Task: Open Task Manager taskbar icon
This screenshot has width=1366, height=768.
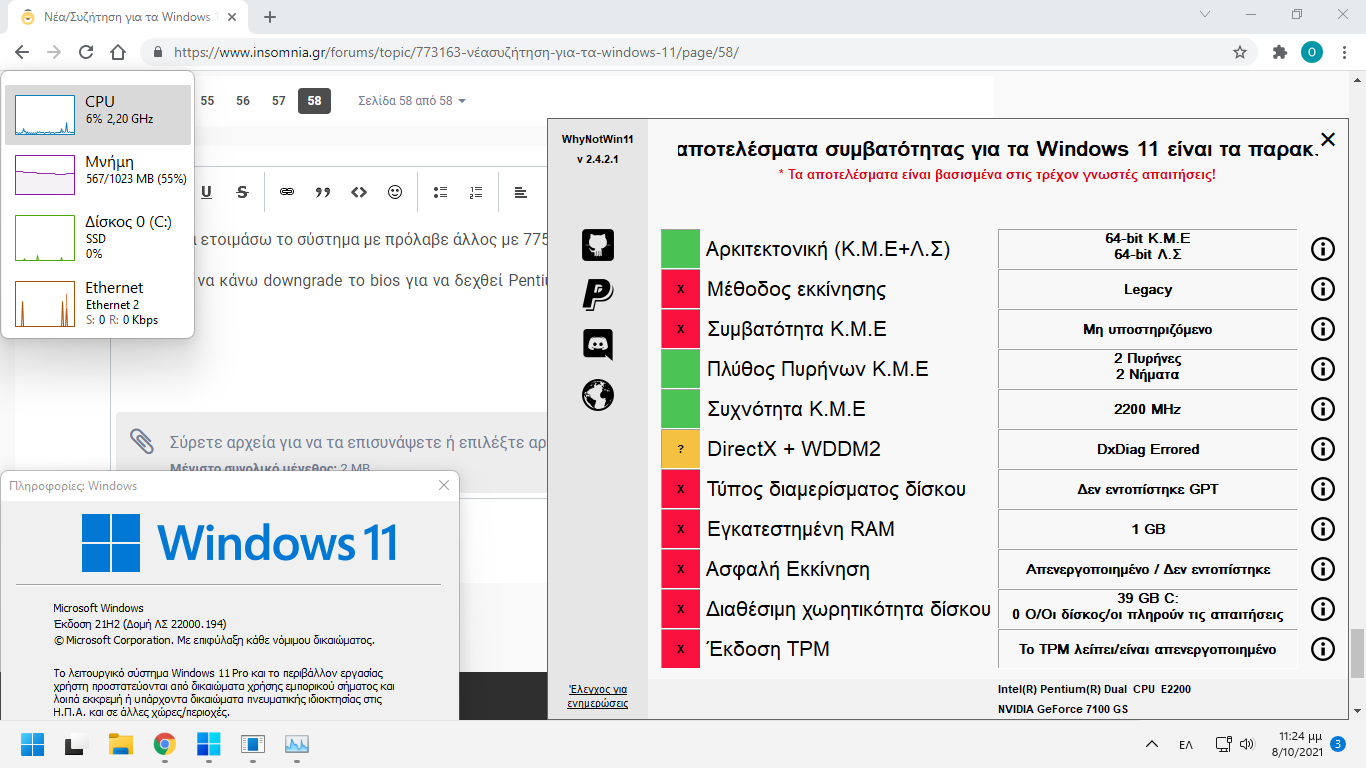Action: (297, 744)
